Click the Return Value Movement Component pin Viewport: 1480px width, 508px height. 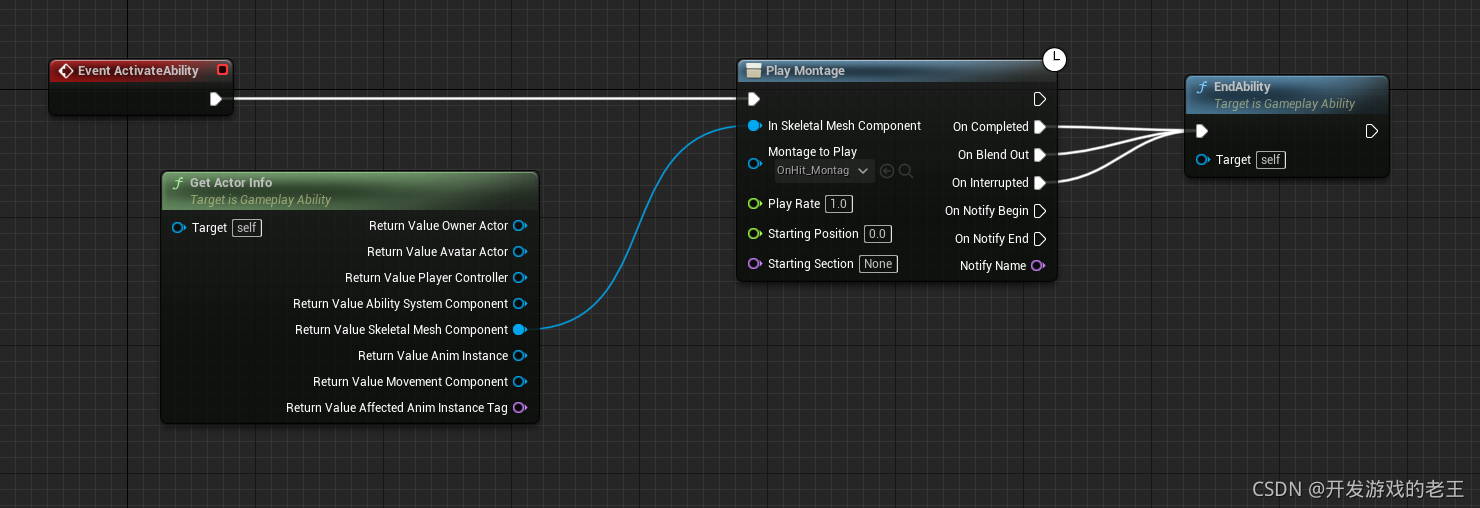[x=520, y=382]
